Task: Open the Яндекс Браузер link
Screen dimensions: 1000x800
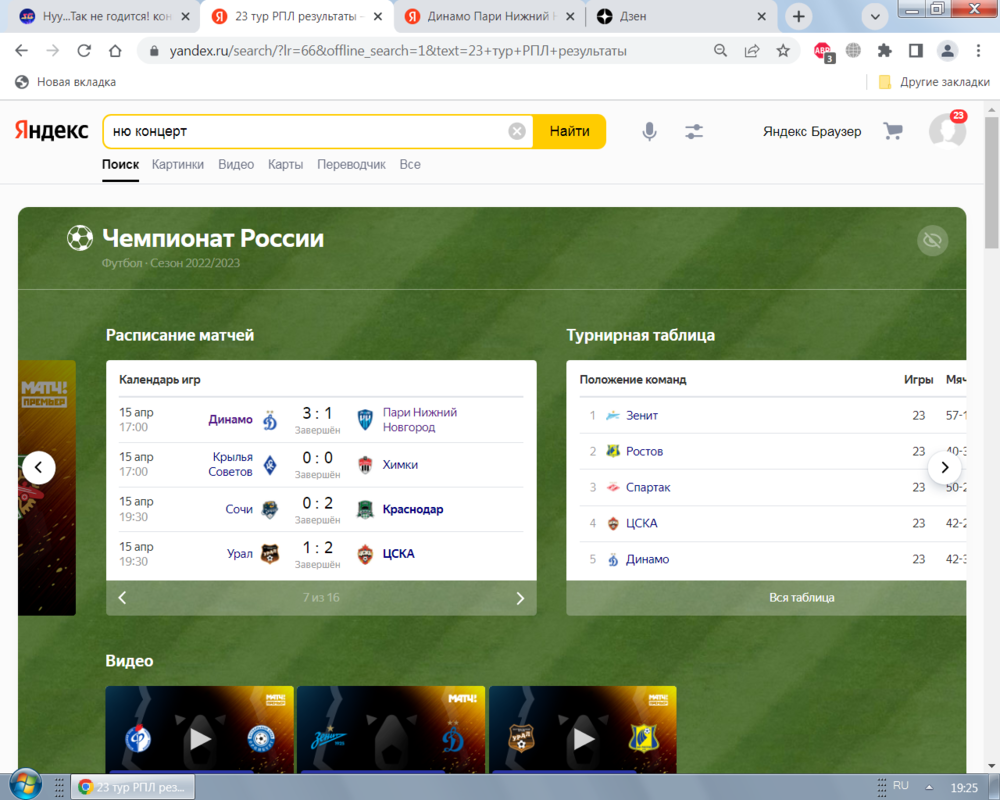Action: pyautogui.click(x=812, y=131)
